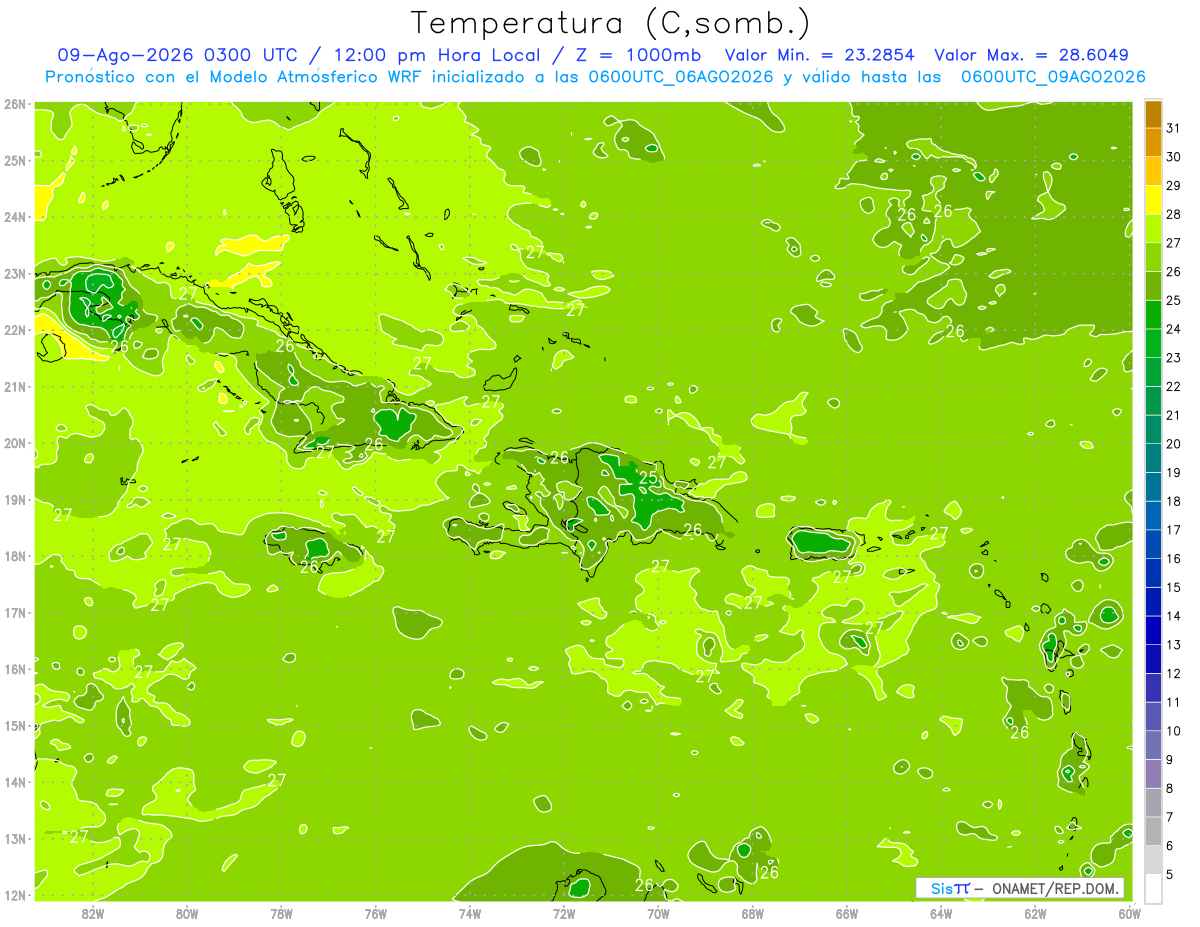This screenshot has width=1200, height=927.
Task: Click the '29' label on color scale
Action: tap(1173, 186)
